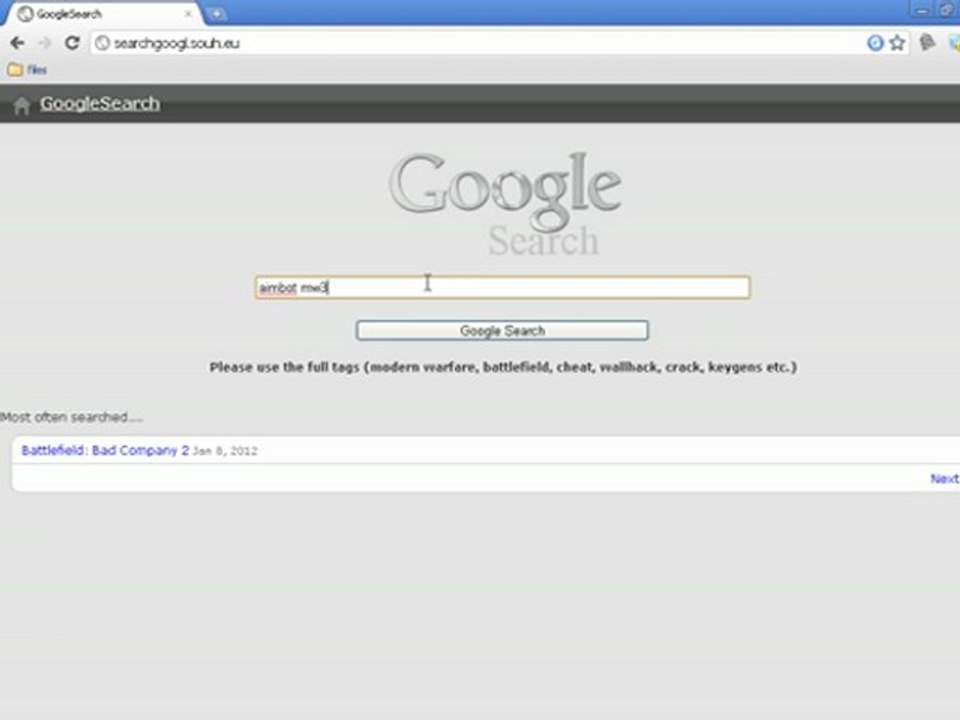The image size is (960, 720).
Task: Click the Google Search logo image
Action: (505, 204)
